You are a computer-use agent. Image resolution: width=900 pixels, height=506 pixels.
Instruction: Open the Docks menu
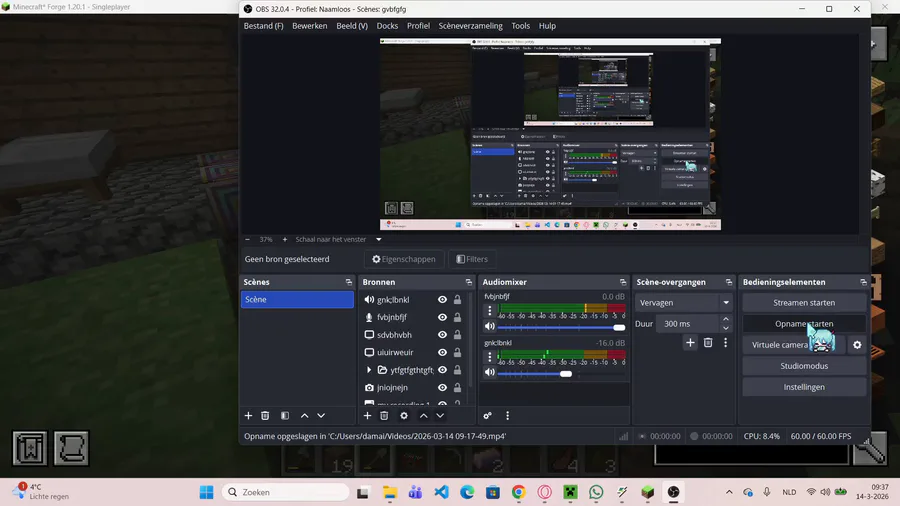pyautogui.click(x=387, y=26)
